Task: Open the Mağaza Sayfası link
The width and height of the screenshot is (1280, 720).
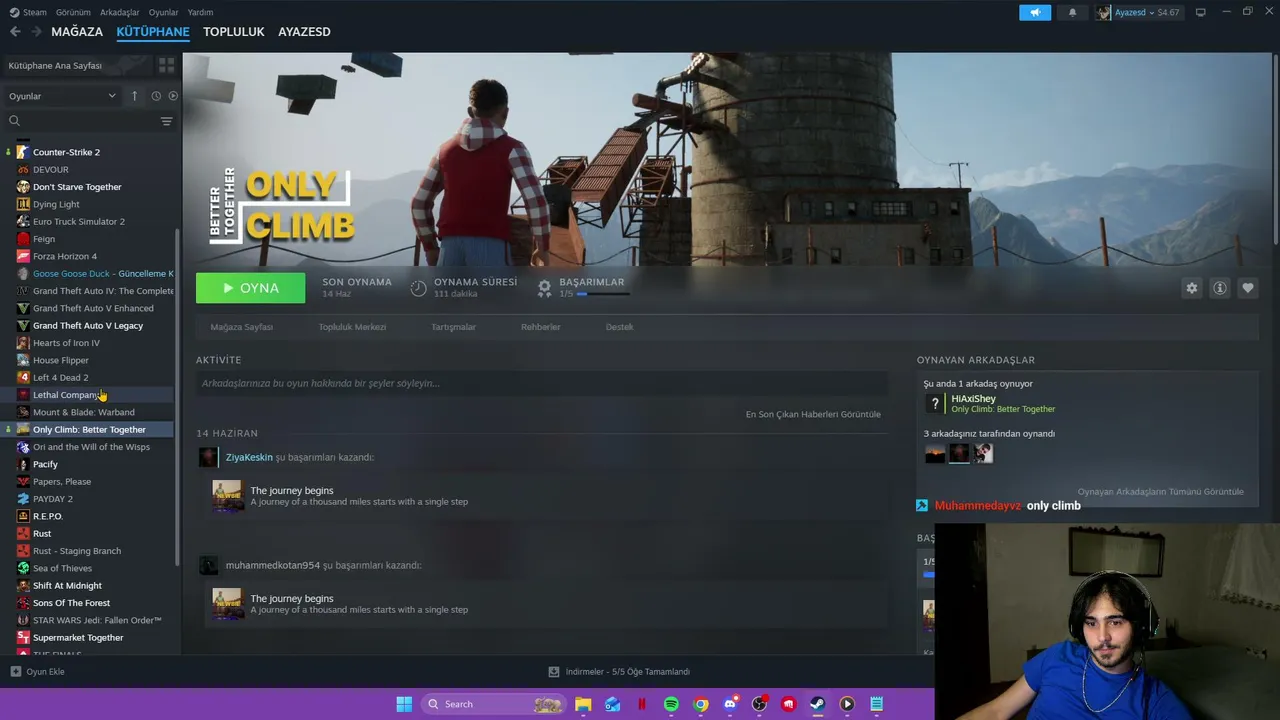Action: (x=242, y=327)
